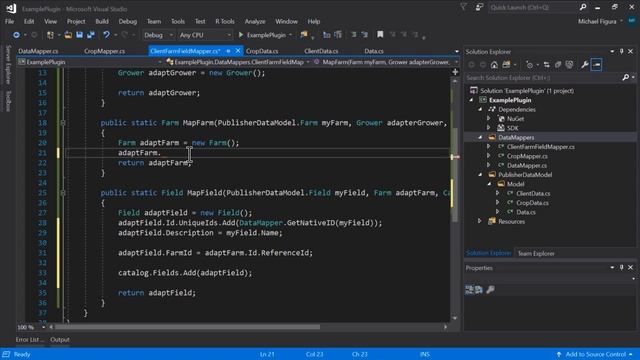Click the Property Pages wrench icon in Properties
Image resolution: width=640 pixels, height=360 pixels.
[491, 289]
